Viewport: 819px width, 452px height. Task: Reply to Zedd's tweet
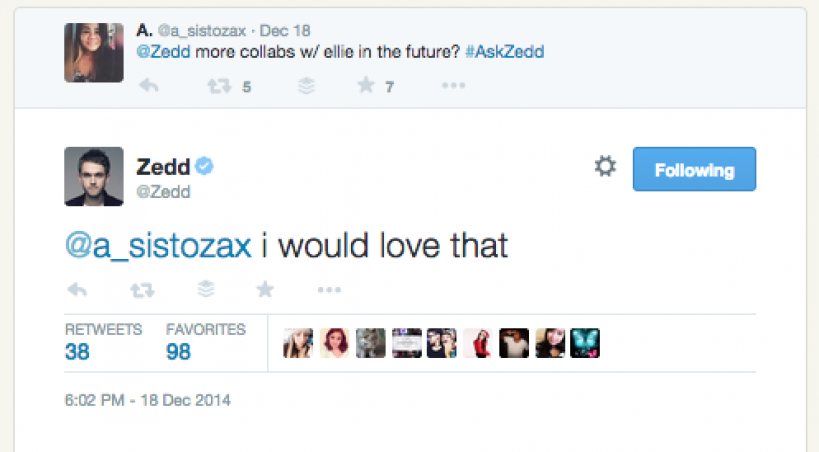pos(76,290)
